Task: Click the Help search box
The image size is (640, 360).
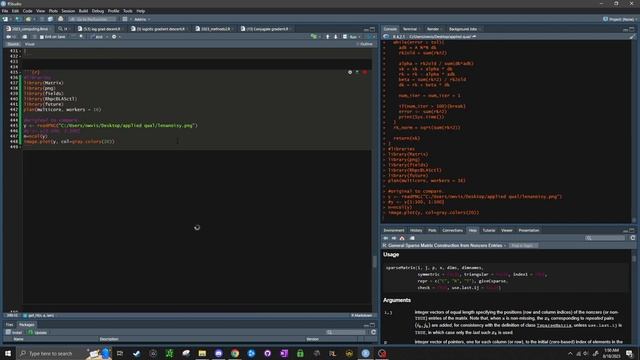Action: click(x=605, y=238)
